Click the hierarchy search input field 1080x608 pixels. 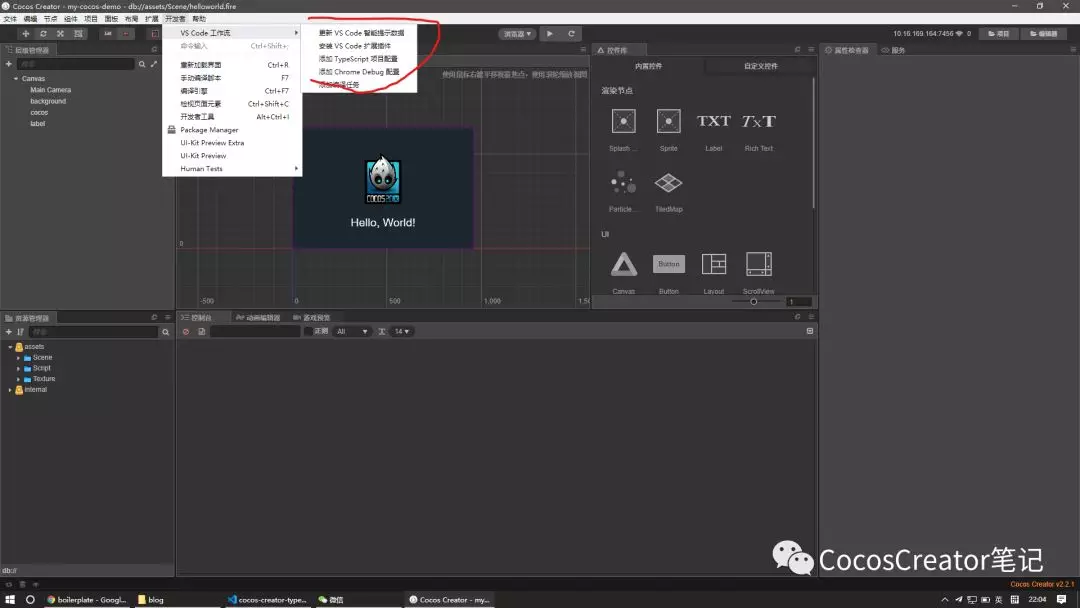76,64
